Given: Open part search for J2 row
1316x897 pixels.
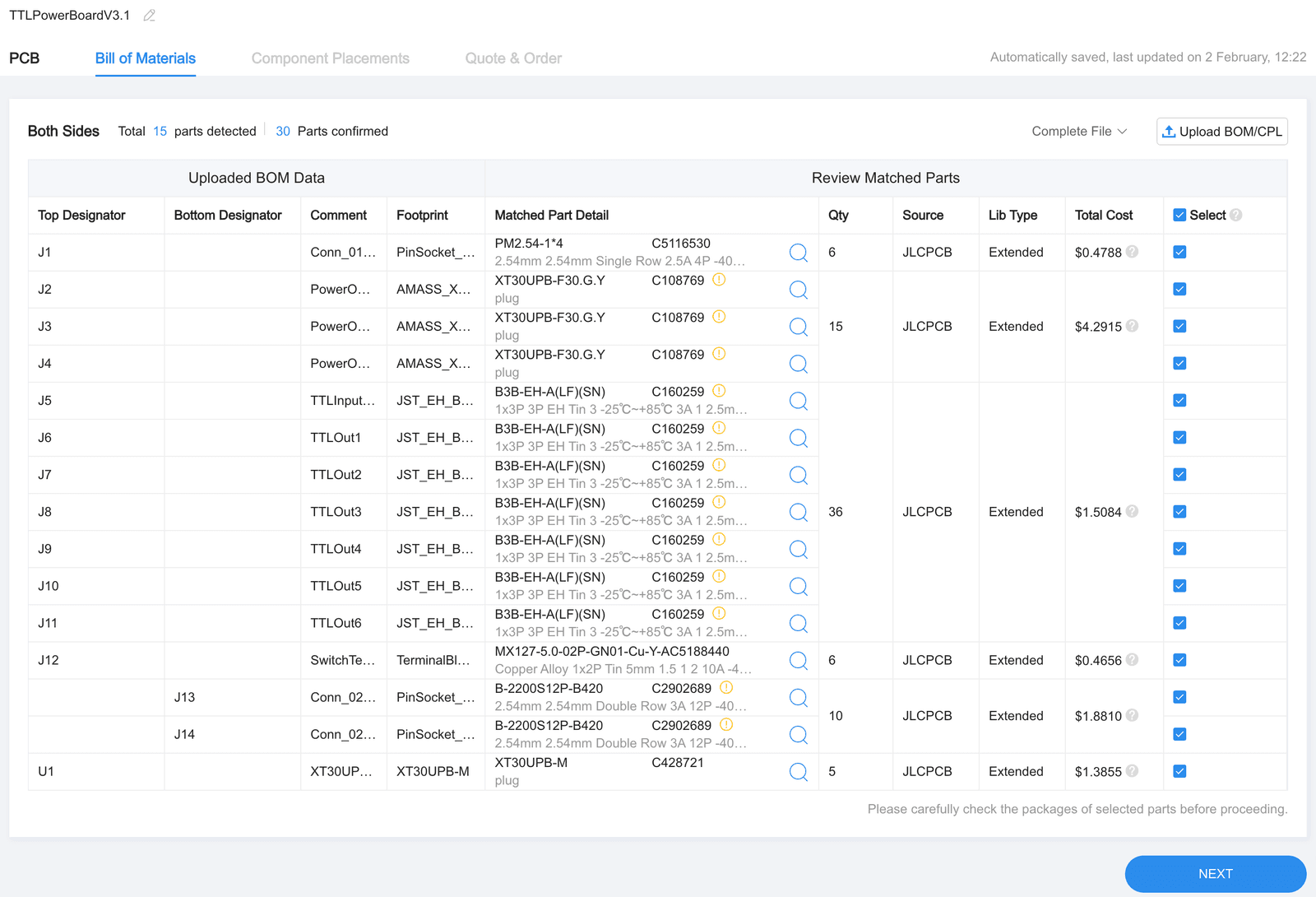Looking at the screenshot, I should coord(798,290).
